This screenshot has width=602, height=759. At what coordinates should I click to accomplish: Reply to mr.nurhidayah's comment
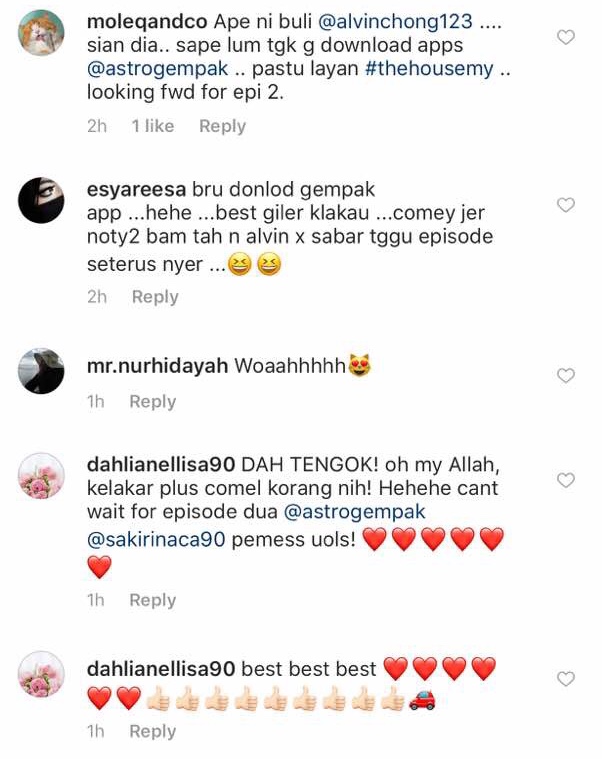point(153,401)
